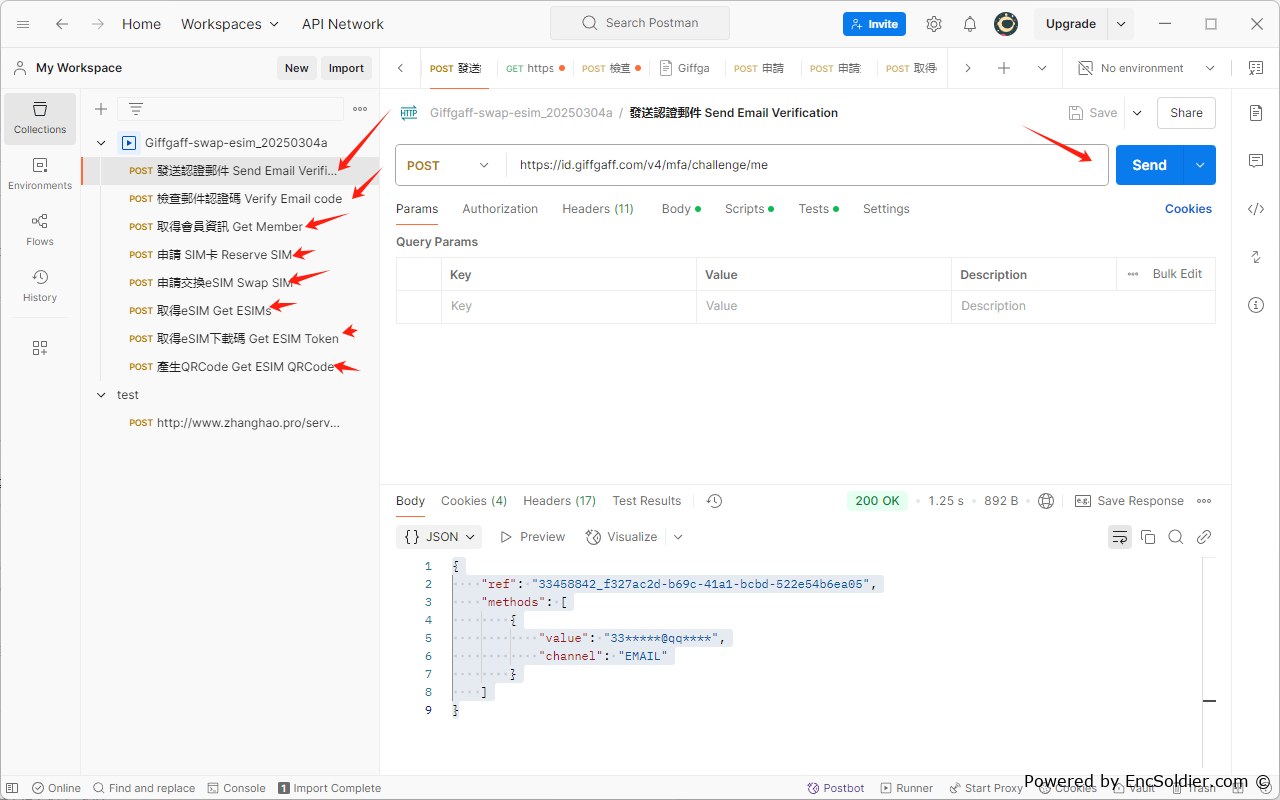Open the Code snippet icon in the right sidebar
1280x800 pixels.
tap(1256, 209)
